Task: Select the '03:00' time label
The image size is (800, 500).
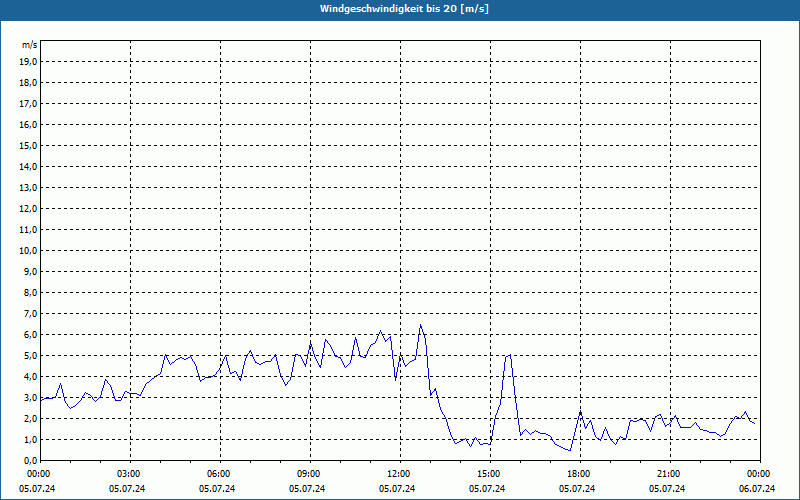Action: click(x=130, y=474)
